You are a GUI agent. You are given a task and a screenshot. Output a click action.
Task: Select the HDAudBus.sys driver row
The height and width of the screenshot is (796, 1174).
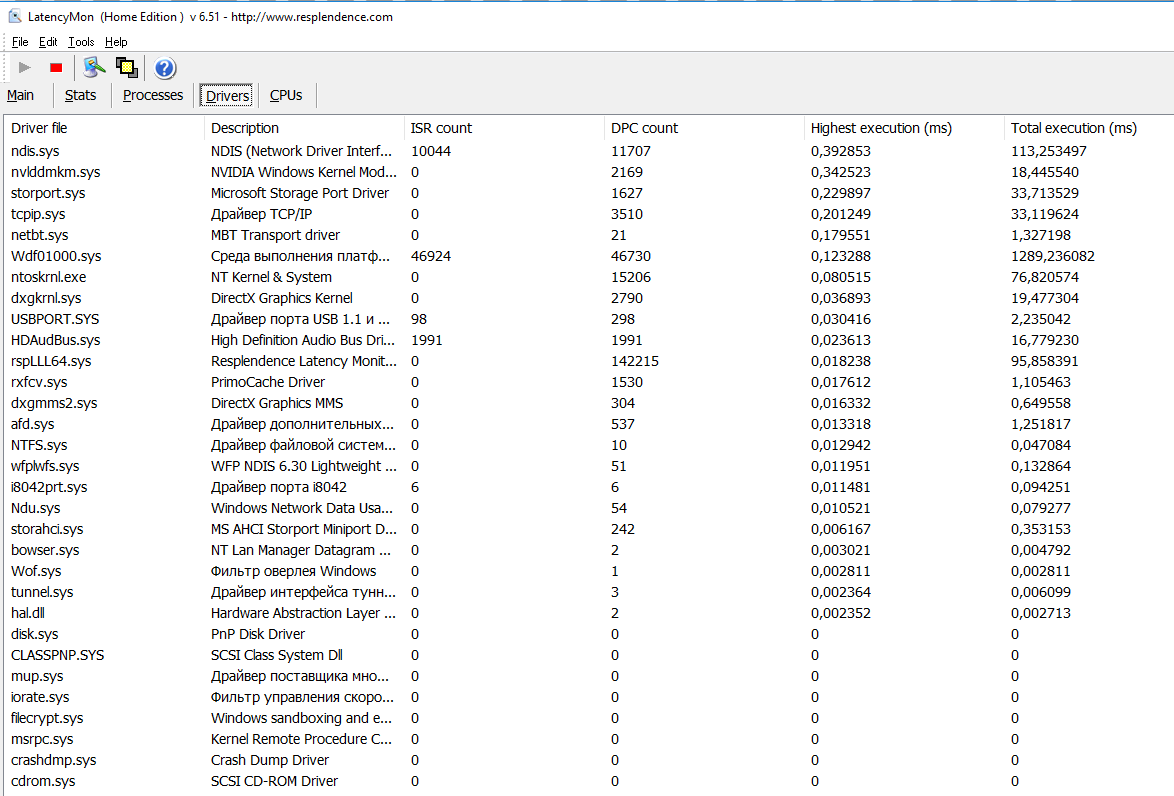[588, 340]
